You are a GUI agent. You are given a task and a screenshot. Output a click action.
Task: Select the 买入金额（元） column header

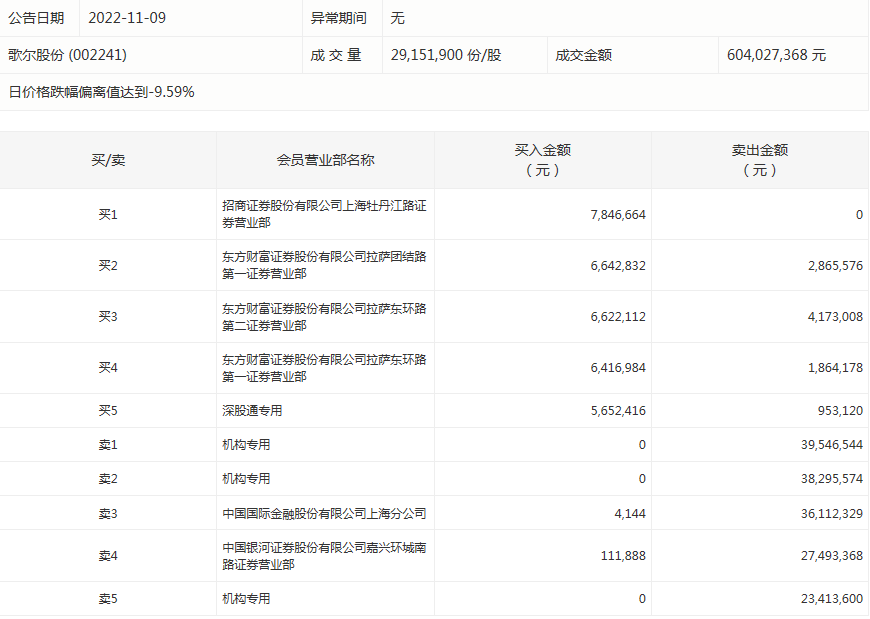[x=542, y=160]
